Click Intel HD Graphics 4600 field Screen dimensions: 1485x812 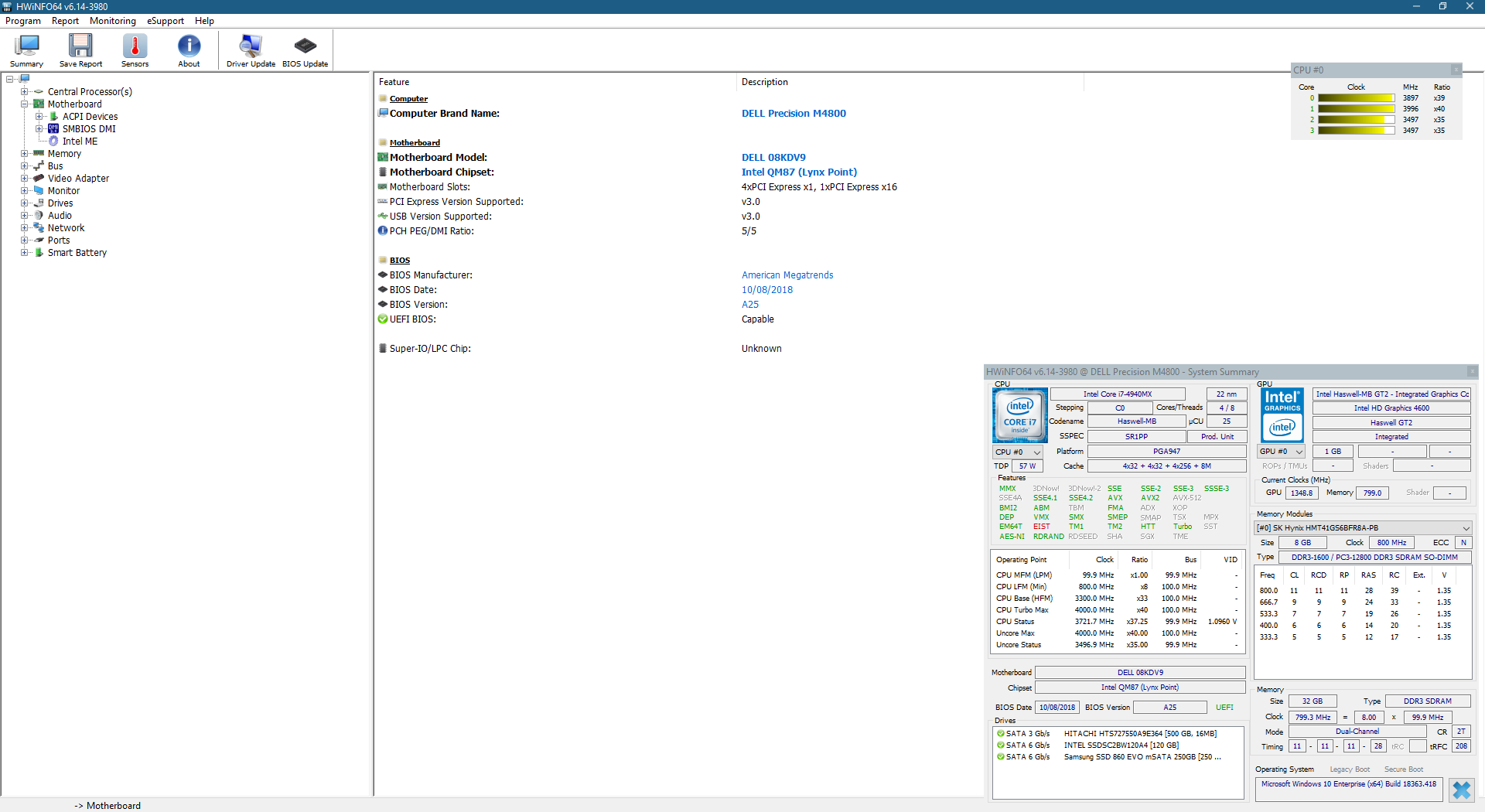pyautogui.click(x=1391, y=408)
